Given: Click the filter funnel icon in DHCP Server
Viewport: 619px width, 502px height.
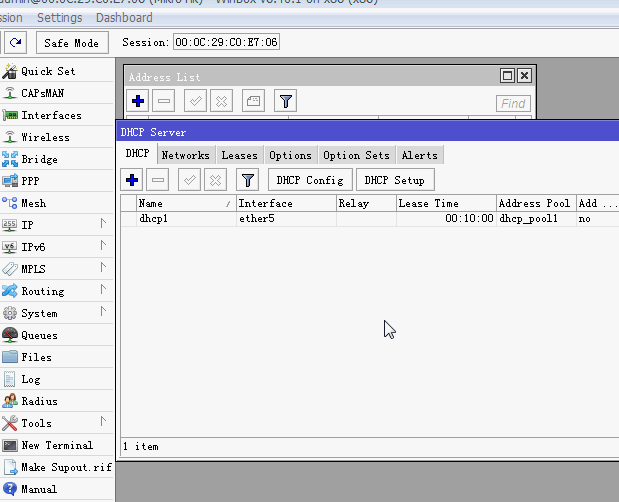Looking at the screenshot, I should 247,180.
